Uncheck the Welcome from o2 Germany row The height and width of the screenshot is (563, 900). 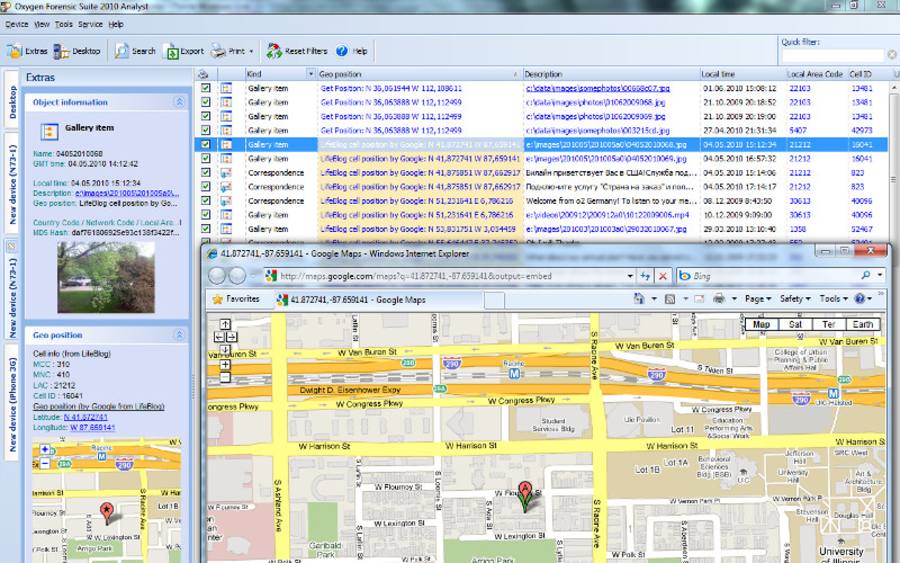205,200
